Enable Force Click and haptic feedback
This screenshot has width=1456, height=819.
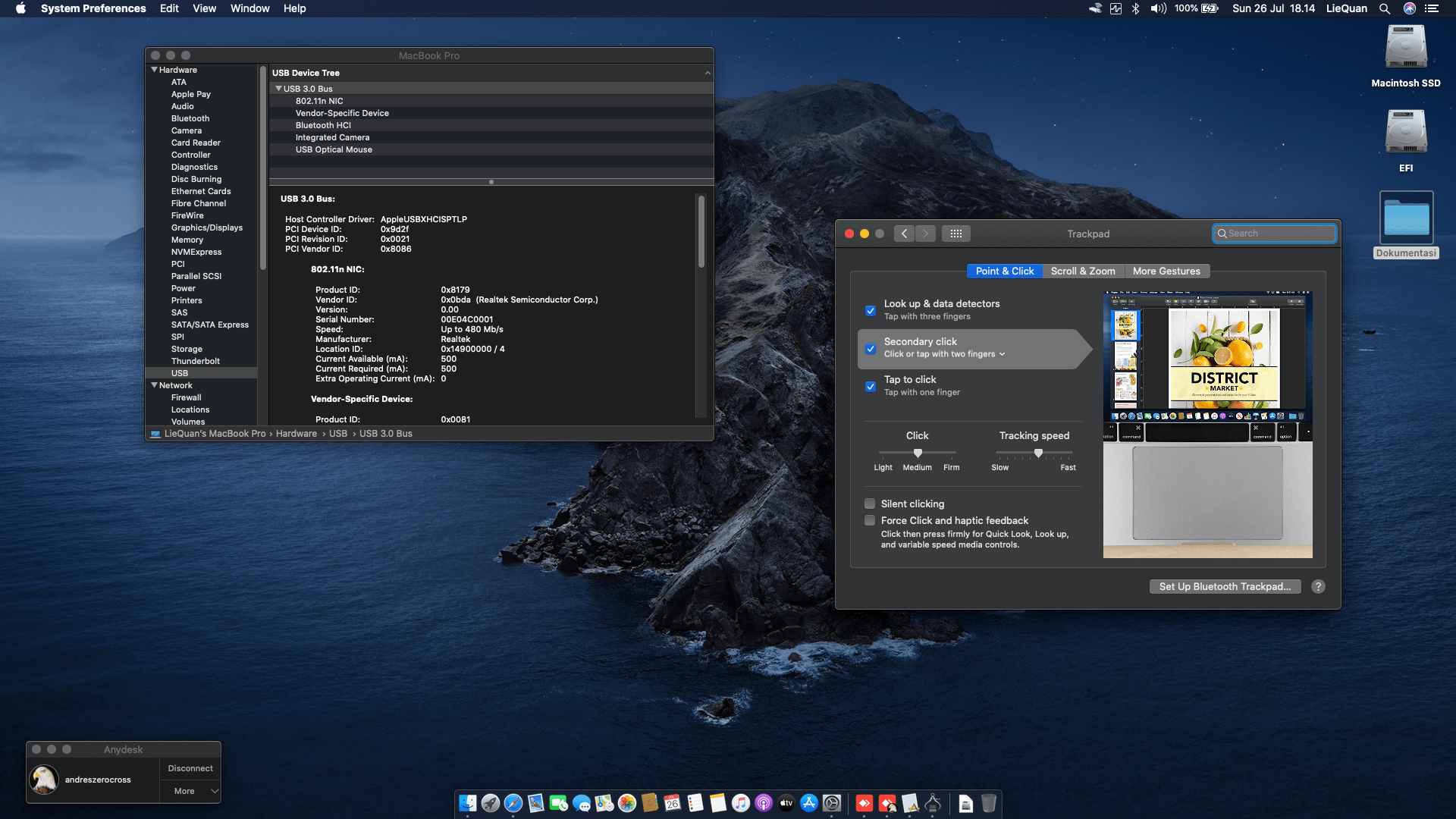point(870,520)
